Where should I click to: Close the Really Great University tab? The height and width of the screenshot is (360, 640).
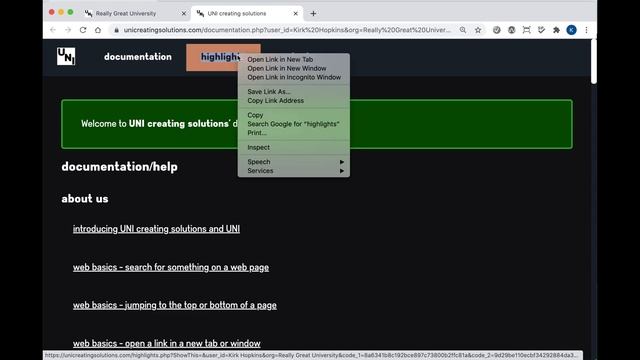tap(184, 13)
